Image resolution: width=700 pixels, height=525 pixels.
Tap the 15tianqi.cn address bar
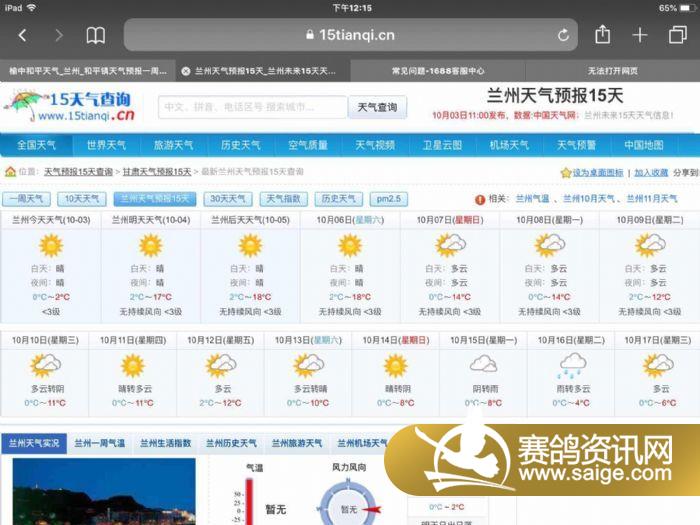pyautogui.click(x=350, y=35)
